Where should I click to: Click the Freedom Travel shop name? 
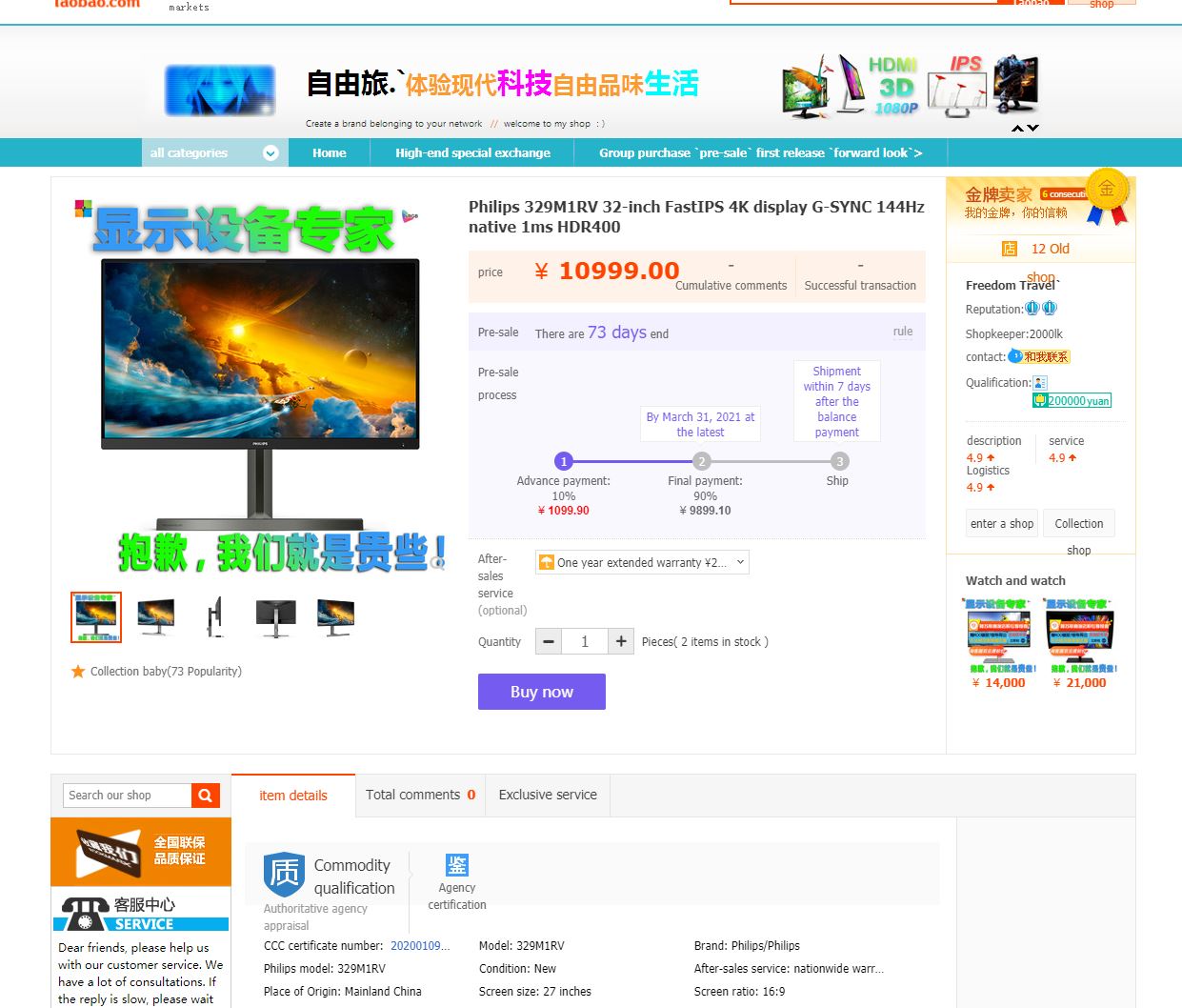tap(1012, 285)
